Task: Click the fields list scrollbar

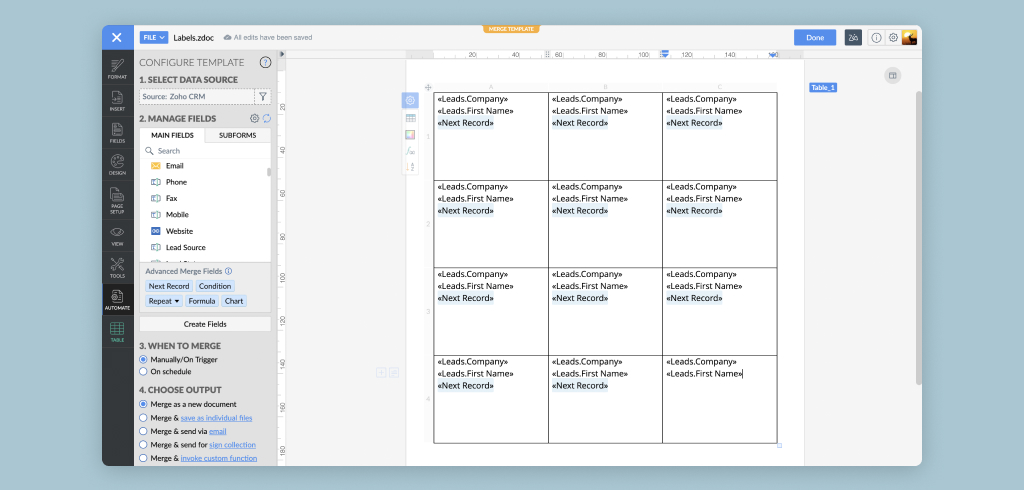Action: 268,172
